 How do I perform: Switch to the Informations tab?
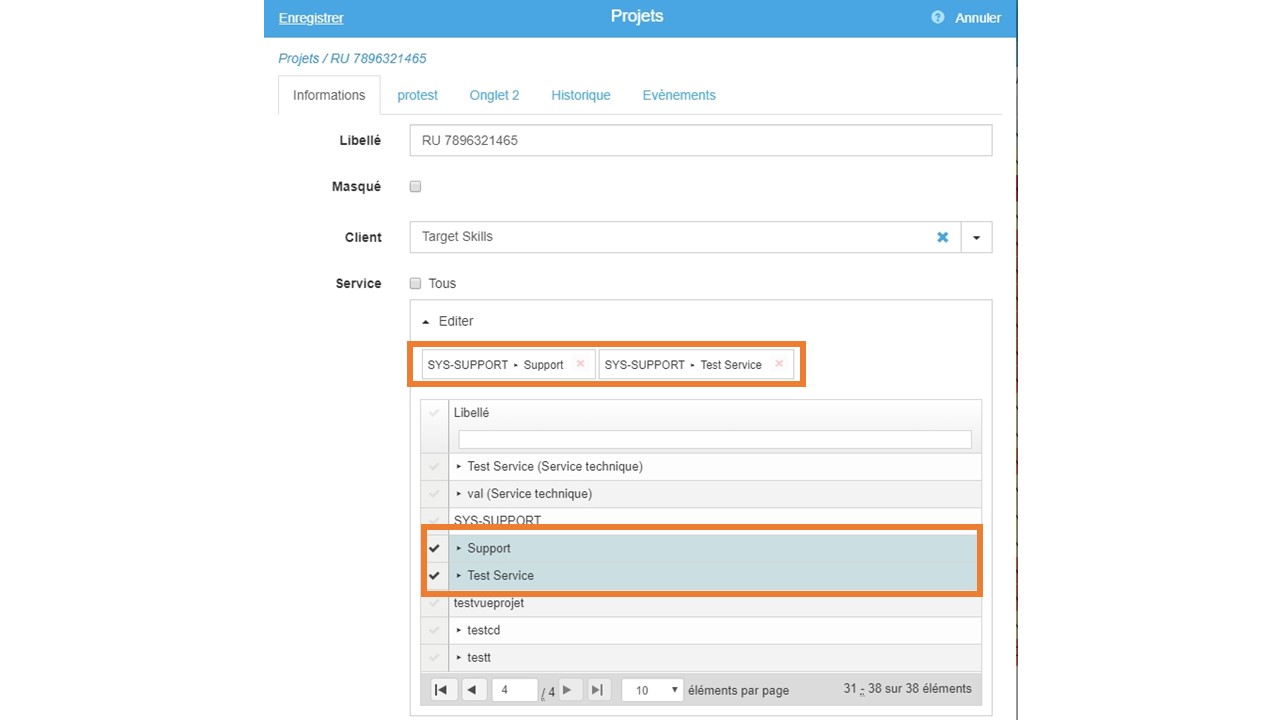pos(329,95)
